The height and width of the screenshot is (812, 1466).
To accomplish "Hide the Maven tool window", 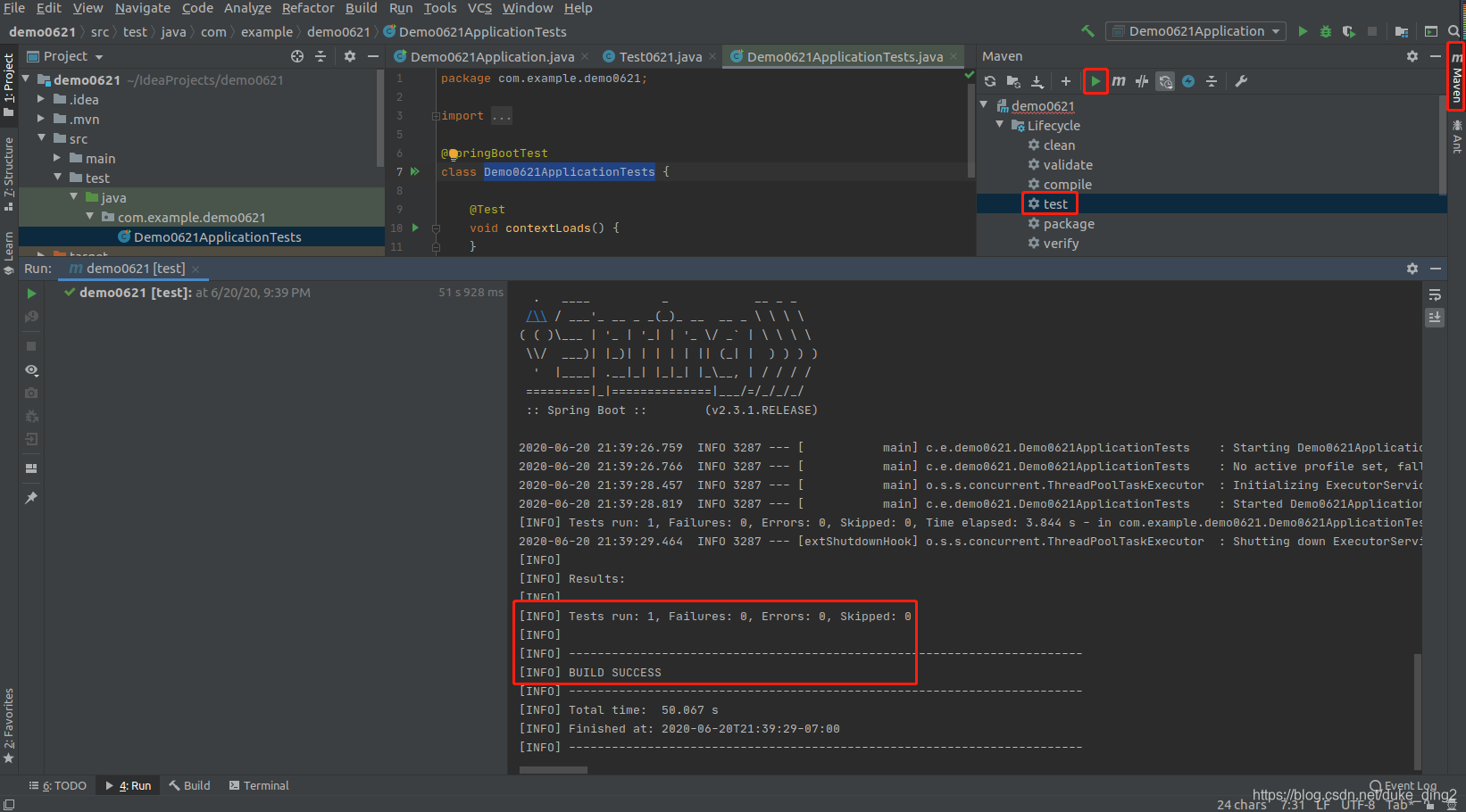I will click(x=1436, y=56).
